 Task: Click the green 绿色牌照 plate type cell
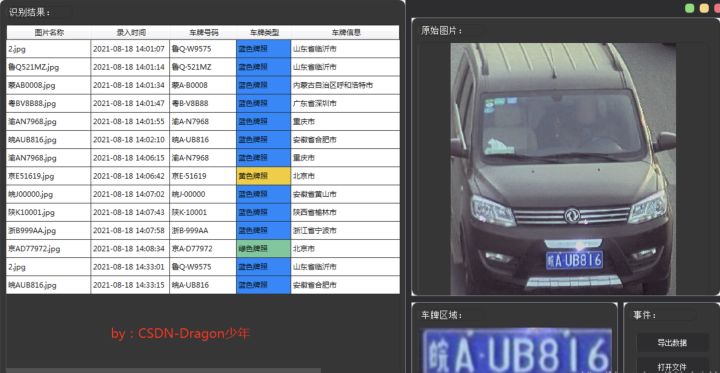[264, 249]
